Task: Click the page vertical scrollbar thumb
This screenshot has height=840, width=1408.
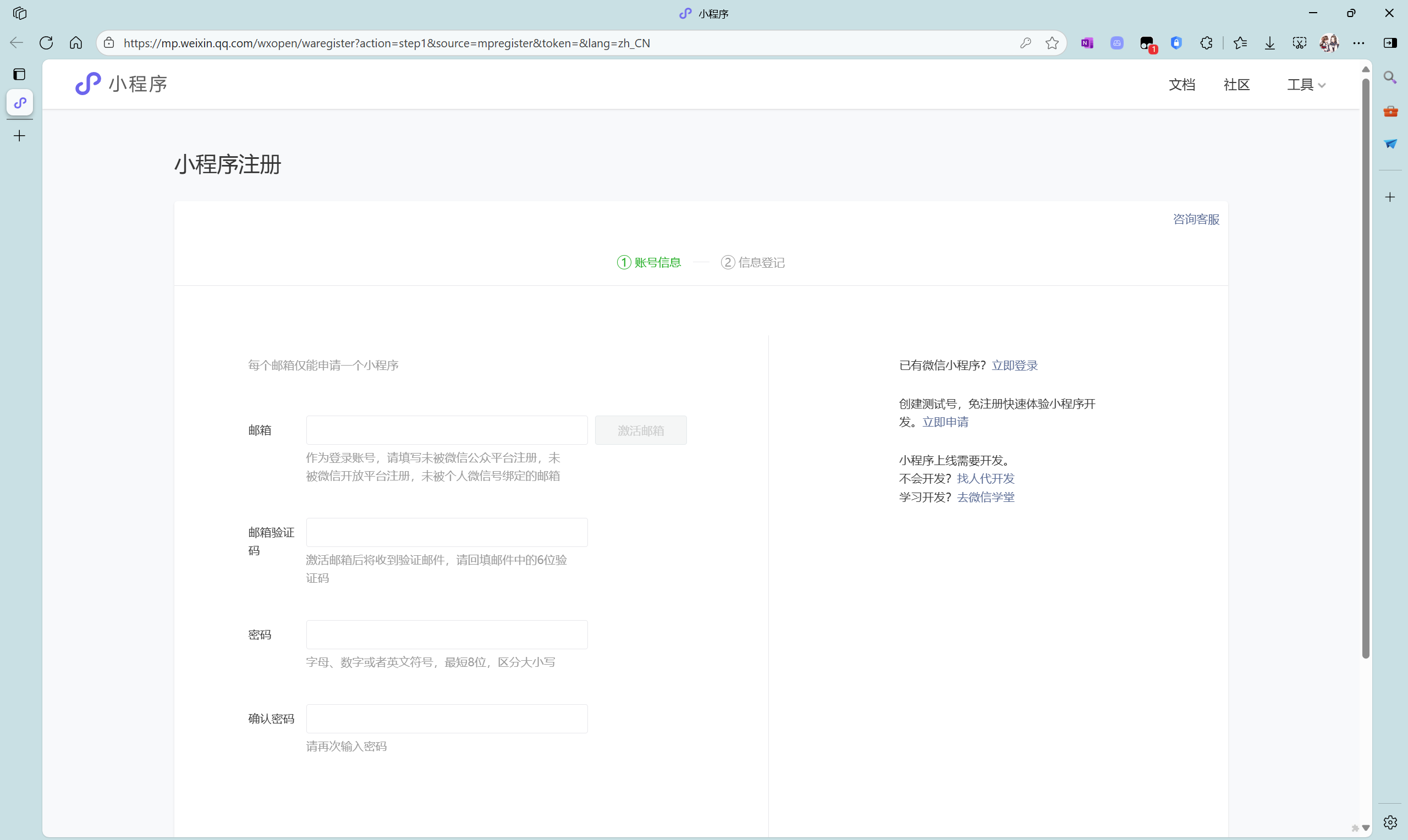Action: pos(1366,368)
